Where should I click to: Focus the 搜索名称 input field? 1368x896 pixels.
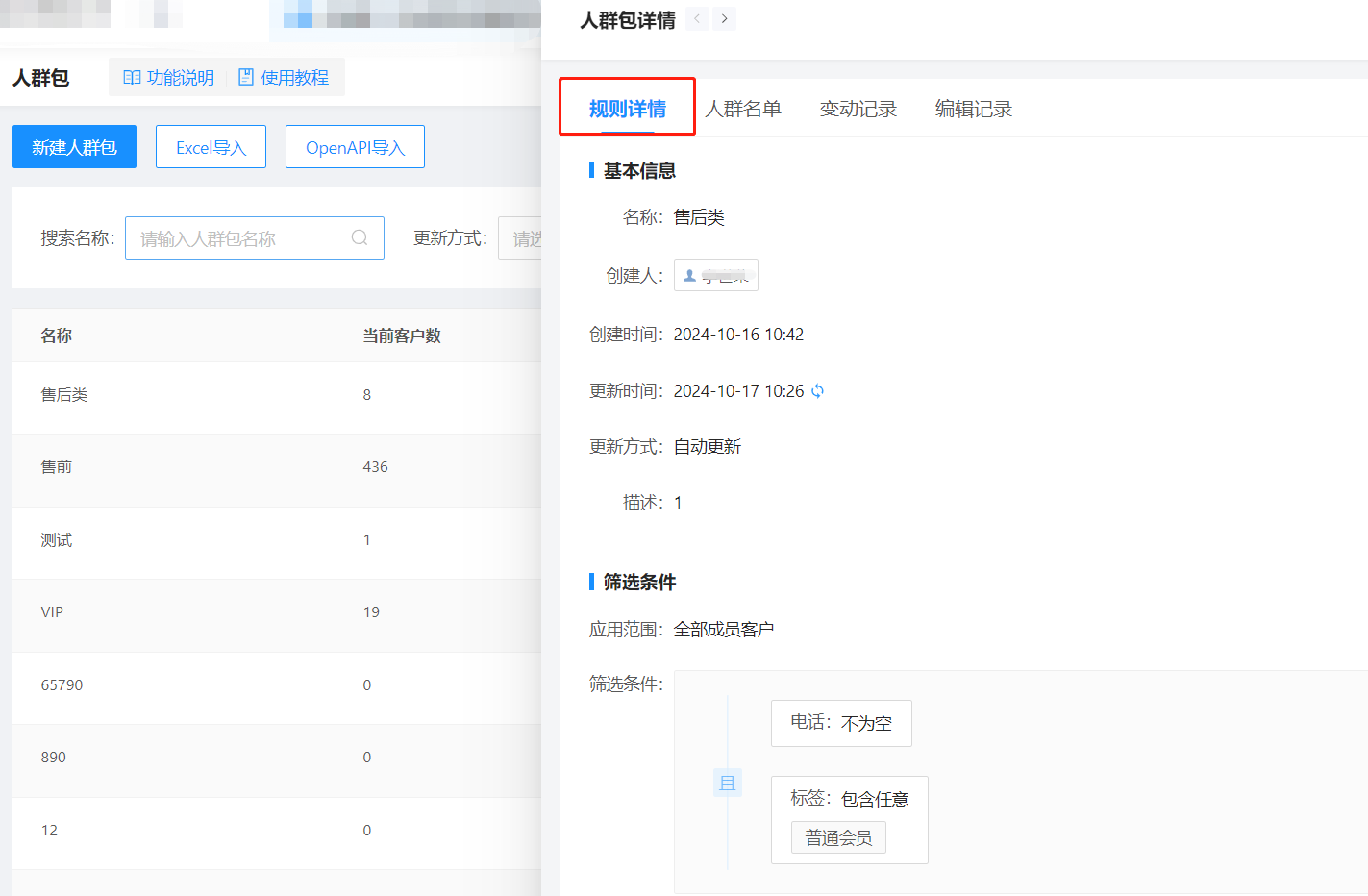click(x=255, y=237)
